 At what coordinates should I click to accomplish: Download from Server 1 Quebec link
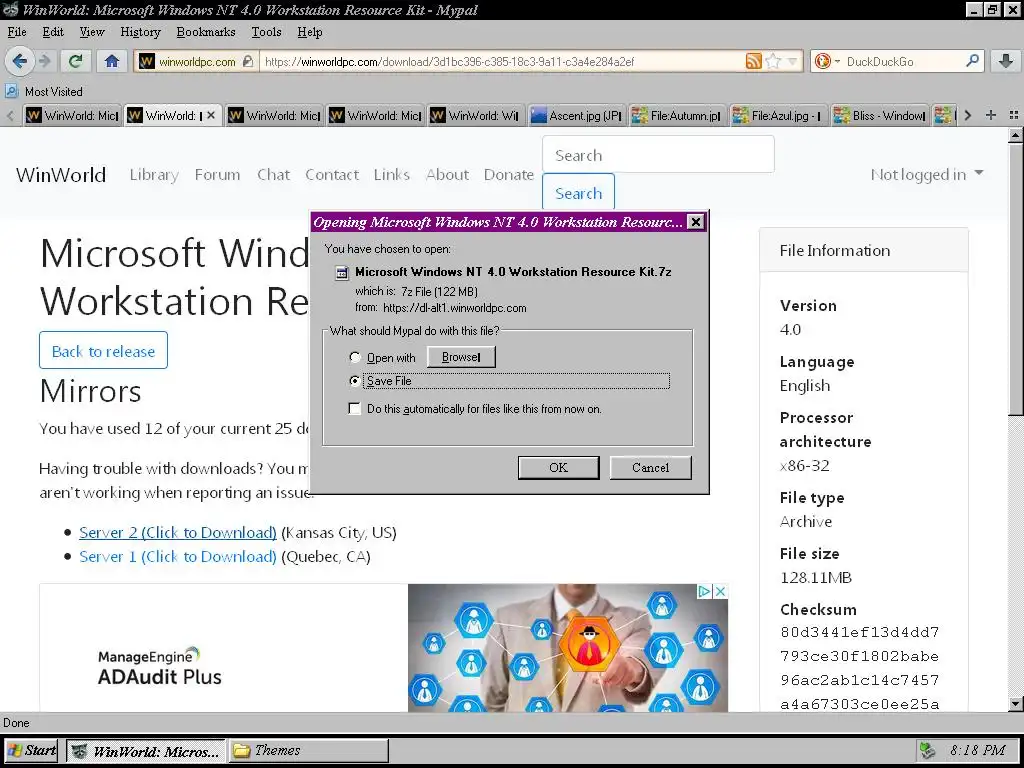178,556
